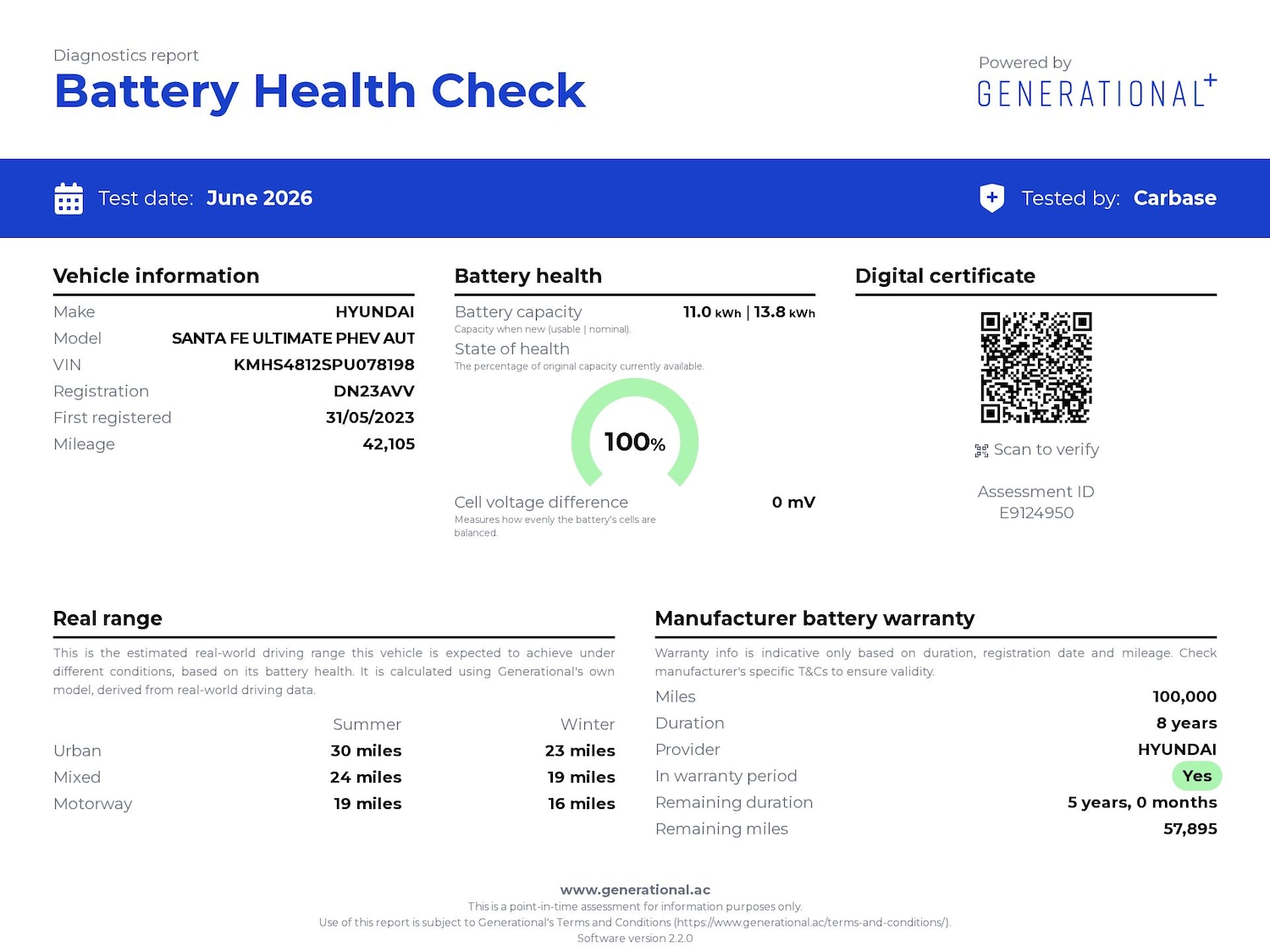Click the Digital certificate heading
1270x952 pixels.
click(x=946, y=276)
